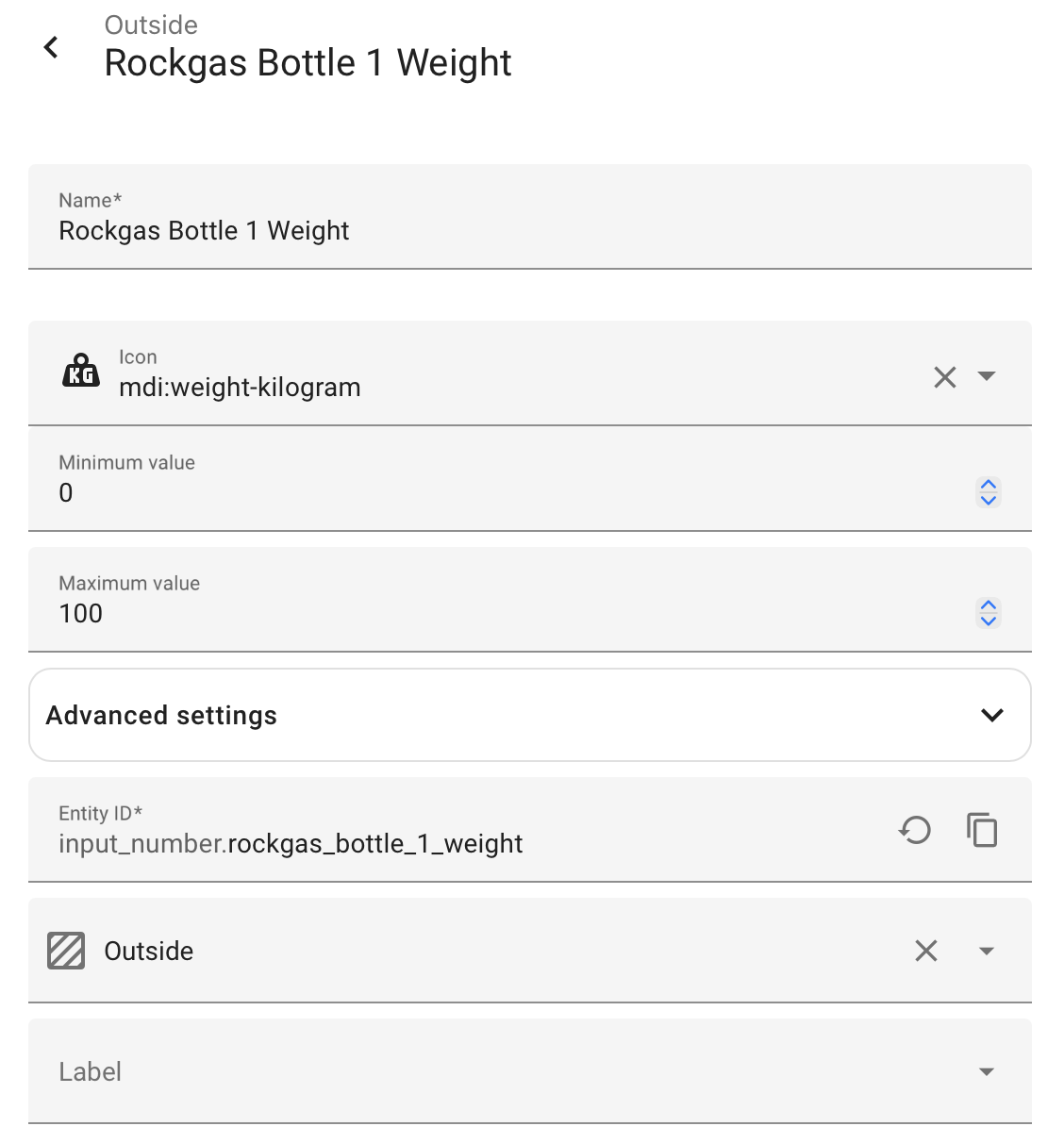This screenshot has width=1064, height=1143.
Task: Click the weight-kilogram icon preview
Action: 81,371
